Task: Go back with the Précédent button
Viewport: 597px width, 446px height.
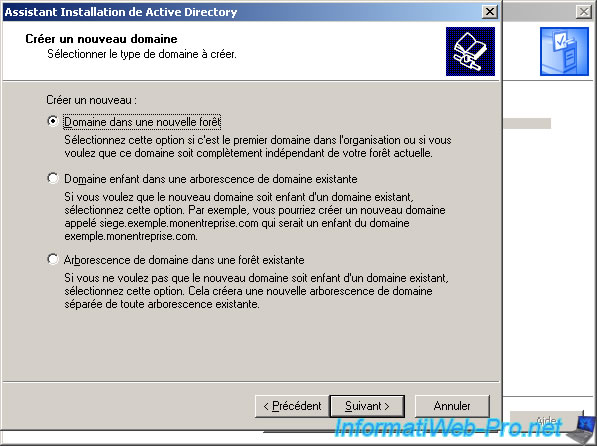Action: pos(292,406)
